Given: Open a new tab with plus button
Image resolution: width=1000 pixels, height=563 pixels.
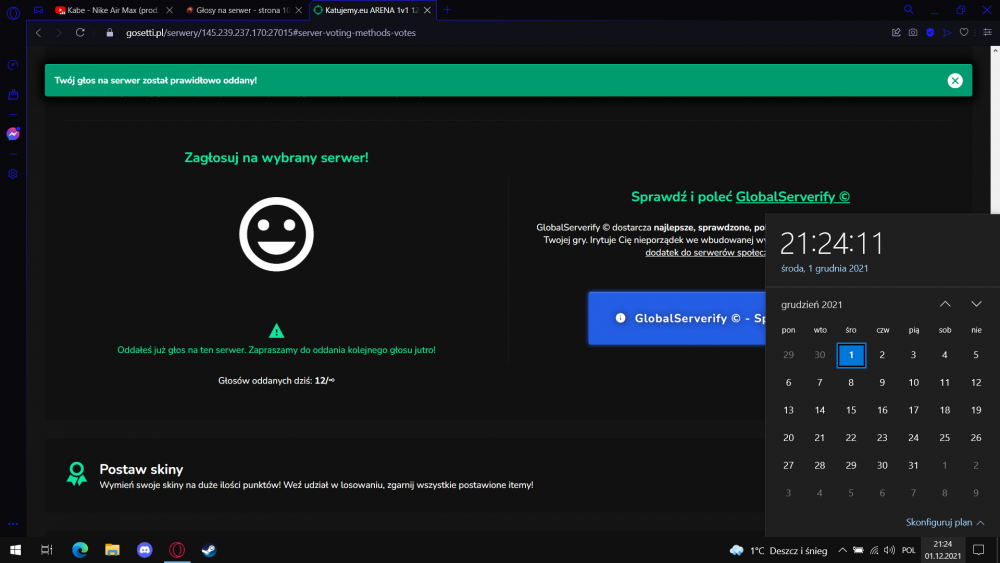Looking at the screenshot, I should 447,10.
